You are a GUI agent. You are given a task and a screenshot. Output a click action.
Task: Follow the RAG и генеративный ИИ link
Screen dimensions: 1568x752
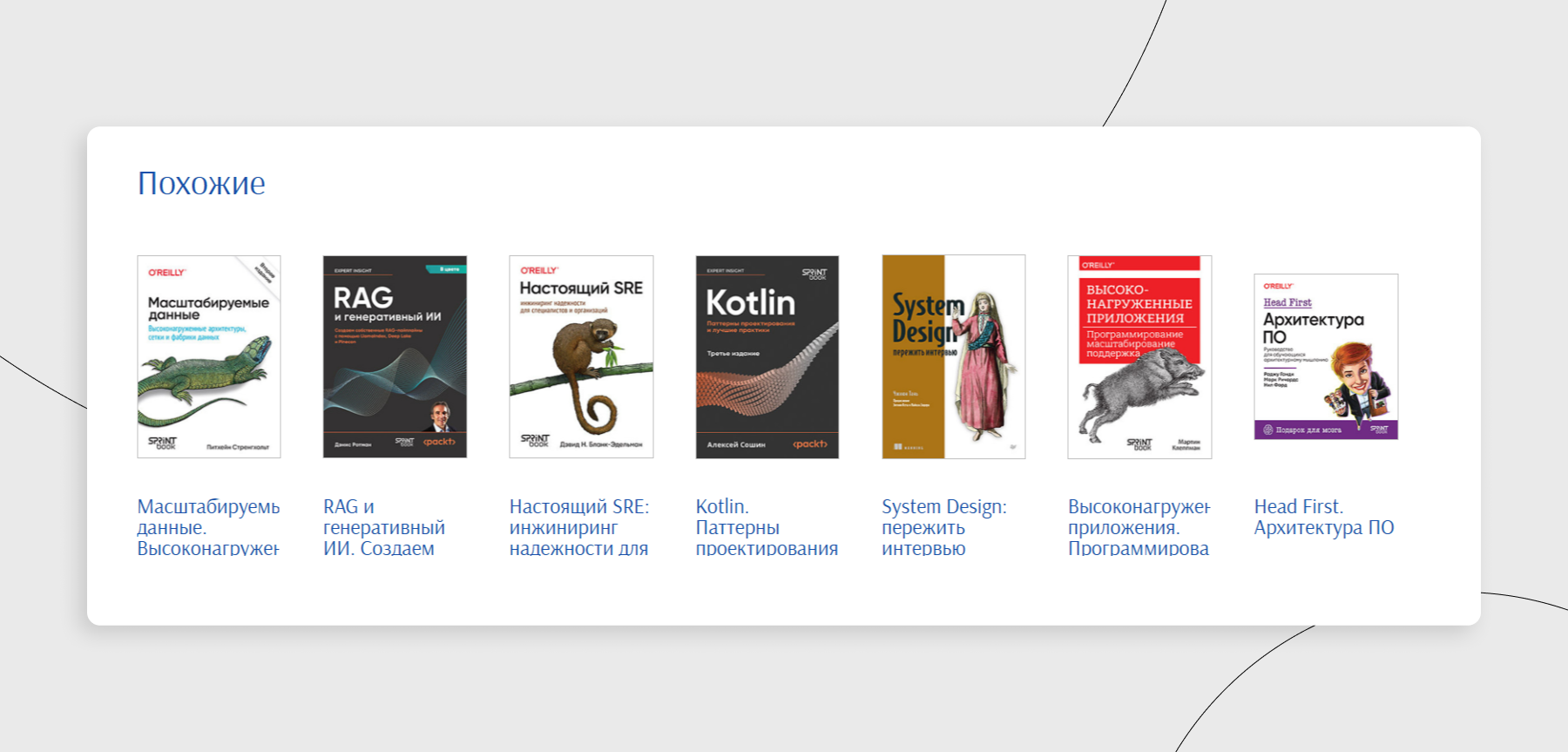click(384, 527)
